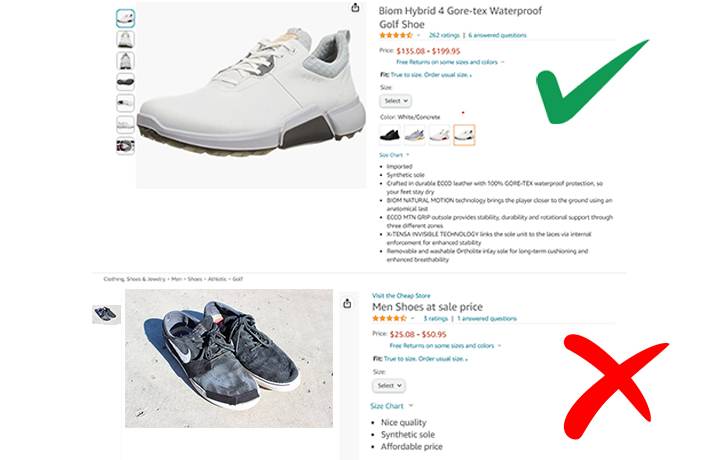The height and width of the screenshot is (460, 720).
Task: Select the last video thumbnail in column
Action: [x=125, y=146]
